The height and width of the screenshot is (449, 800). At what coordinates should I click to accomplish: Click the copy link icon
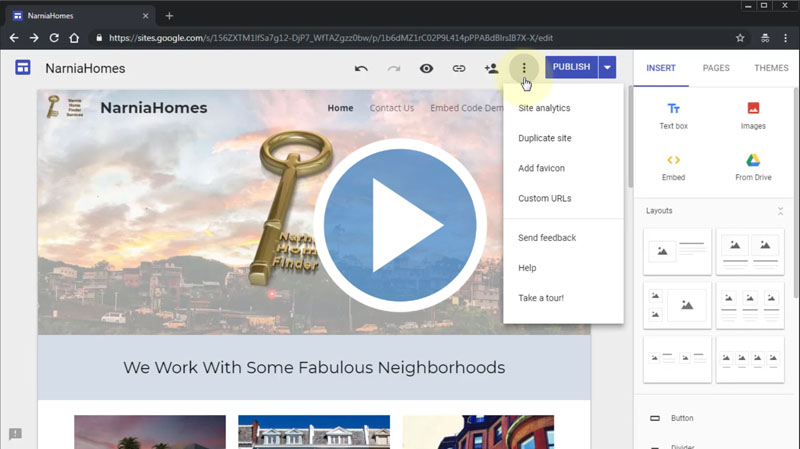pos(459,68)
